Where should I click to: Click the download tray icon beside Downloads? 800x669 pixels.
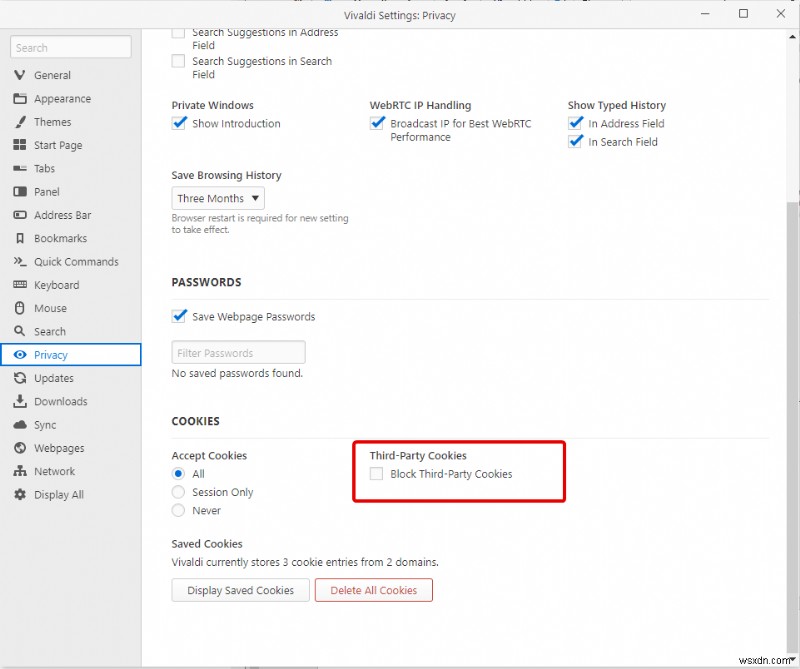point(20,401)
